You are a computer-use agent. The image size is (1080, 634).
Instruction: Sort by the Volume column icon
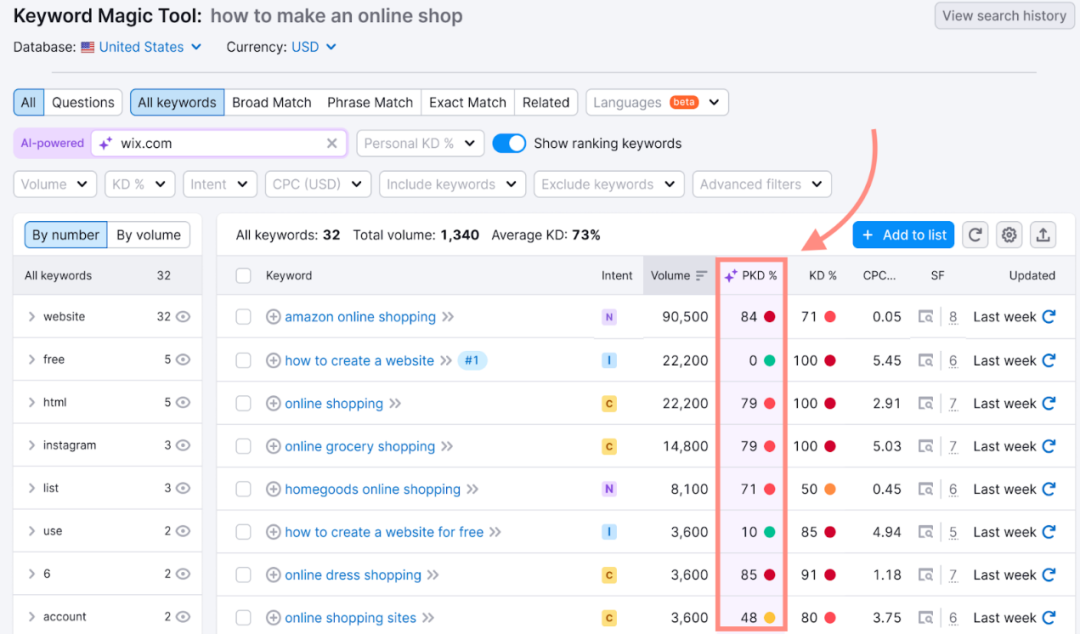point(702,276)
